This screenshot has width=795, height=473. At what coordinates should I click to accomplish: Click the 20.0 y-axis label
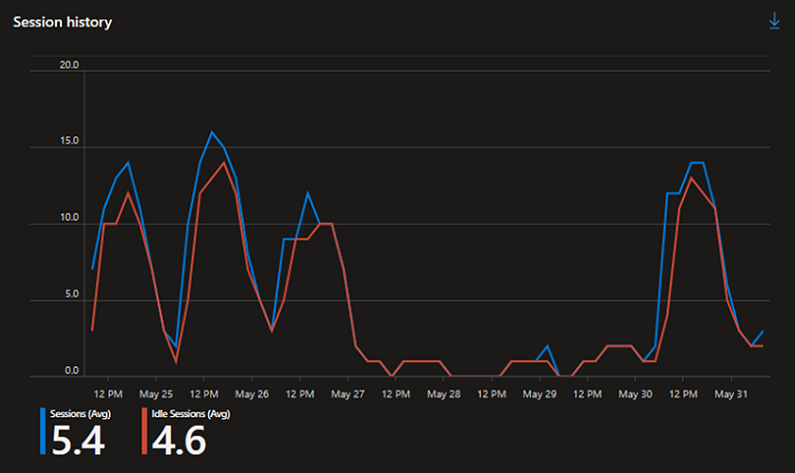pyautogui.click(x=69, y=65)
